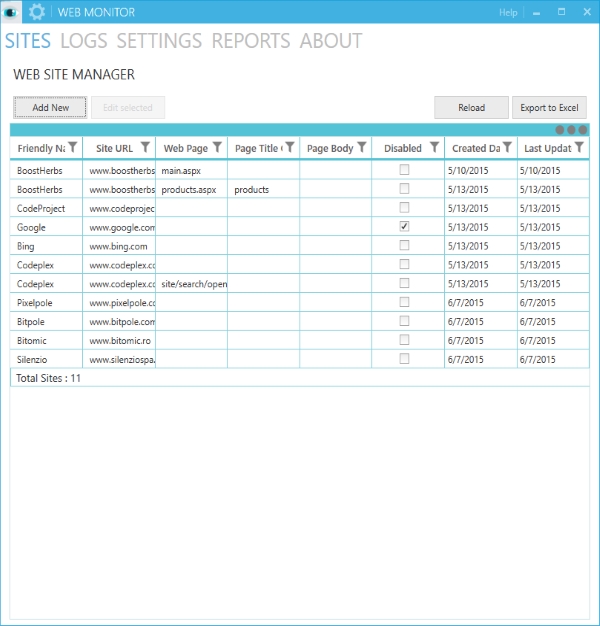Click the www.google.com URL cell

click(119, 227)
